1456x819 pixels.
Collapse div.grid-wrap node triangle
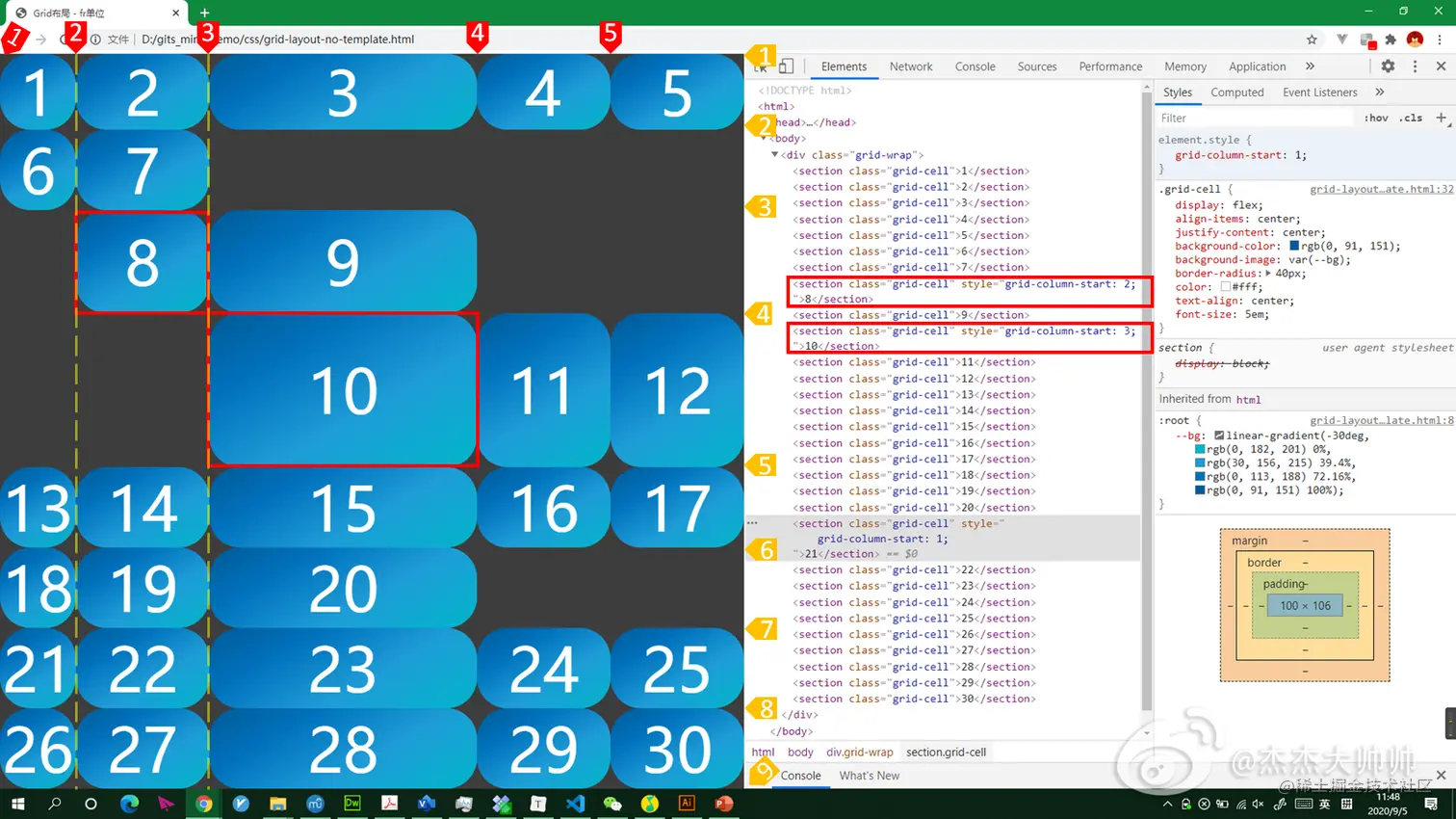point(774,154)
